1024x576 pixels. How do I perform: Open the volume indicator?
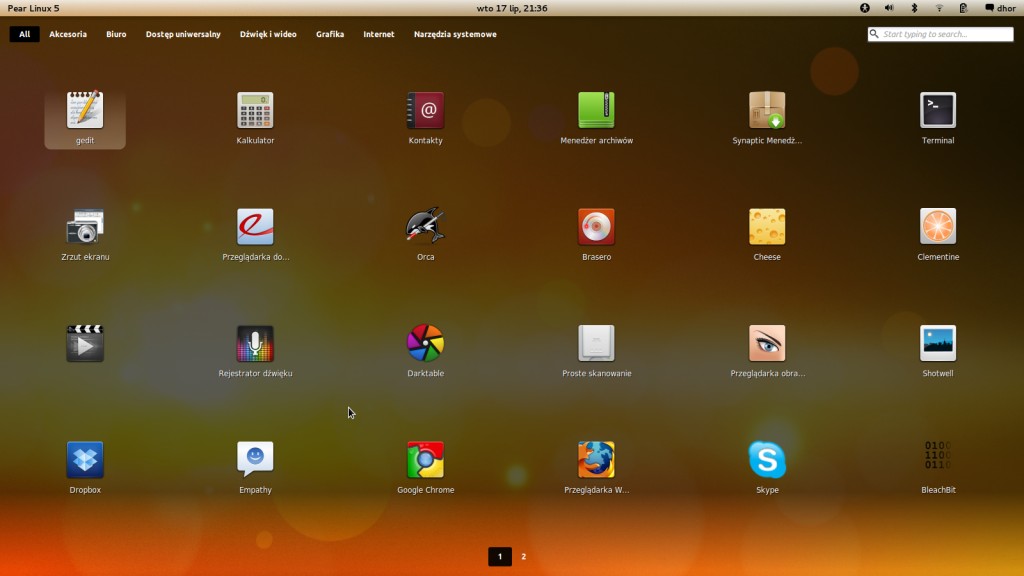click(x=889, y=8)
